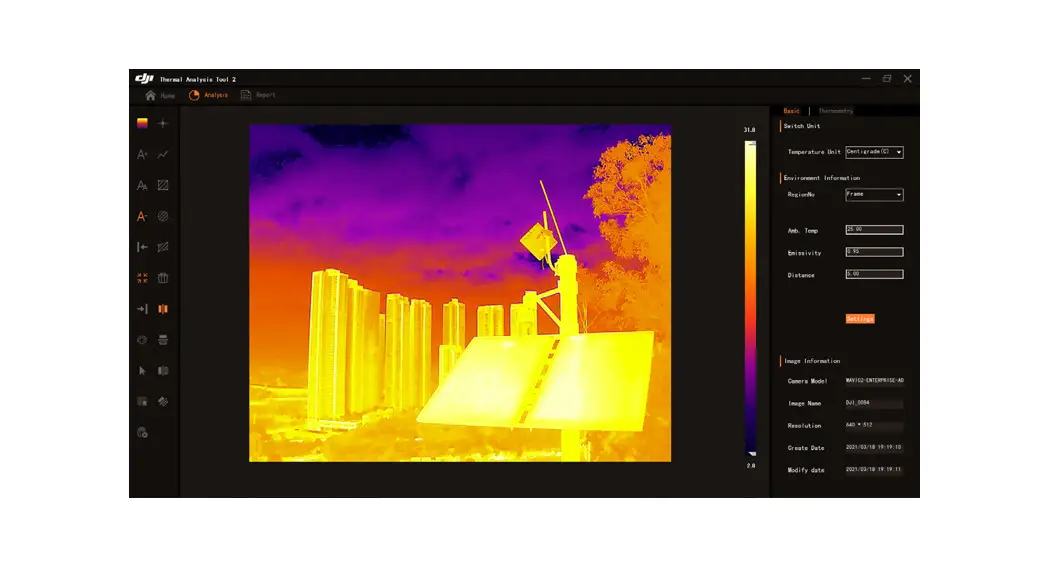Screen dimensions: 1046x566
Task: Click the previous image arrow-bar icon
Action: [142, 247]
